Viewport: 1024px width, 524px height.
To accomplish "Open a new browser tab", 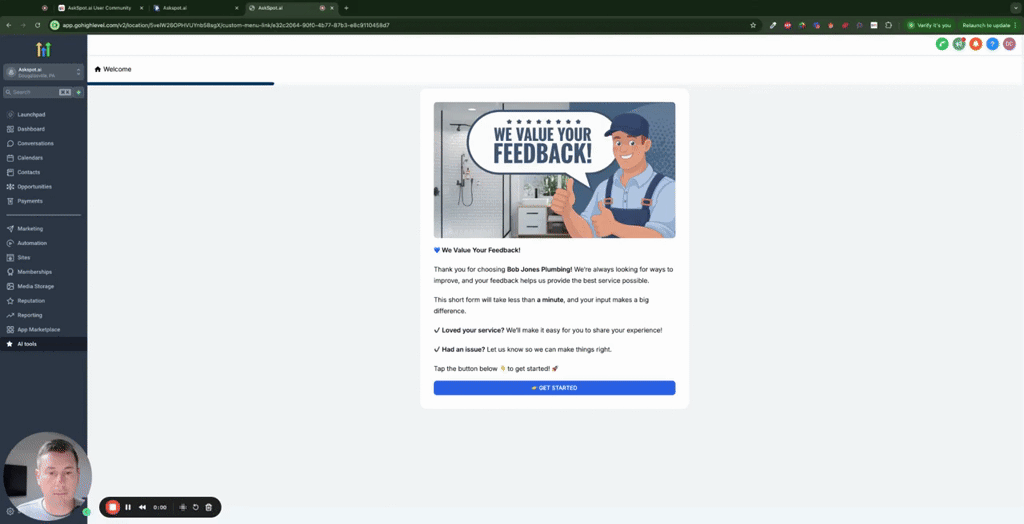I will click(x=346, y=8).
